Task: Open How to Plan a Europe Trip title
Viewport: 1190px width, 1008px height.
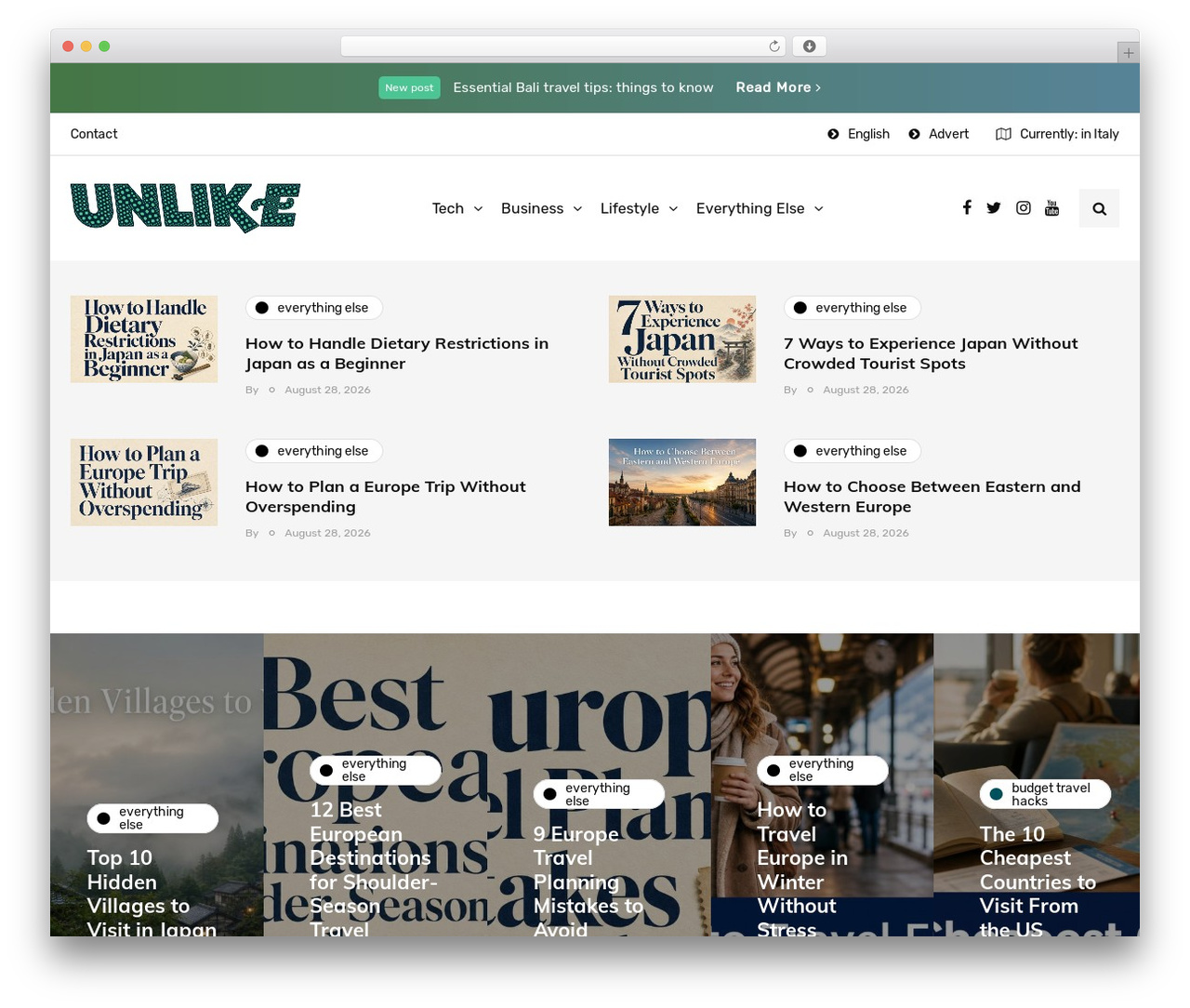Action: pos(386,497)
